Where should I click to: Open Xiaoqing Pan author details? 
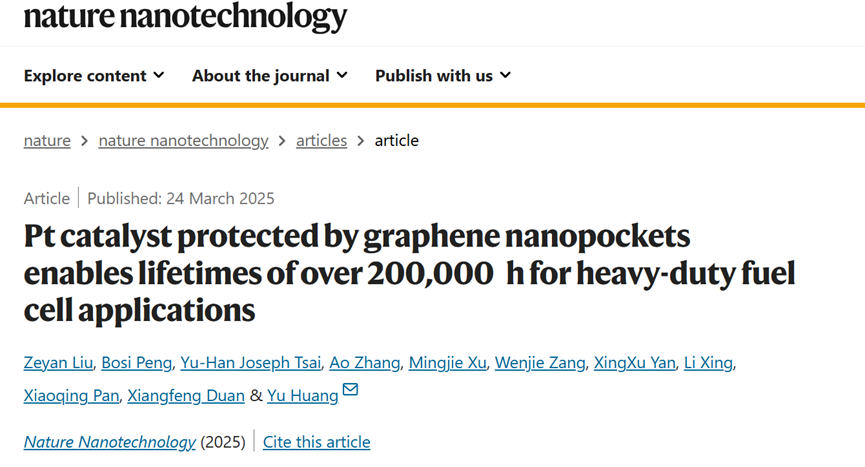point(71,395)
